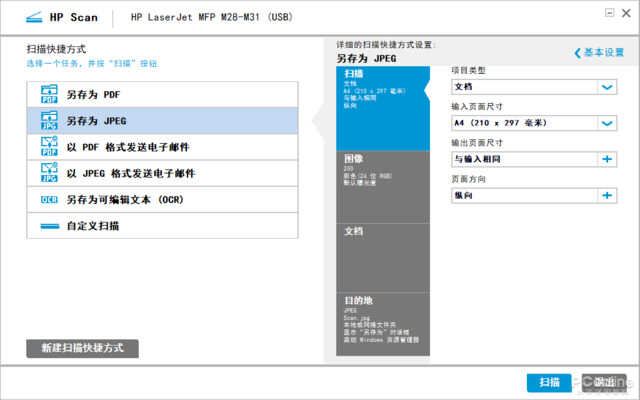The image size is (640, 400).
Task: Select the 另存为 PDF shortcut
Action: [x=162, y=95]
